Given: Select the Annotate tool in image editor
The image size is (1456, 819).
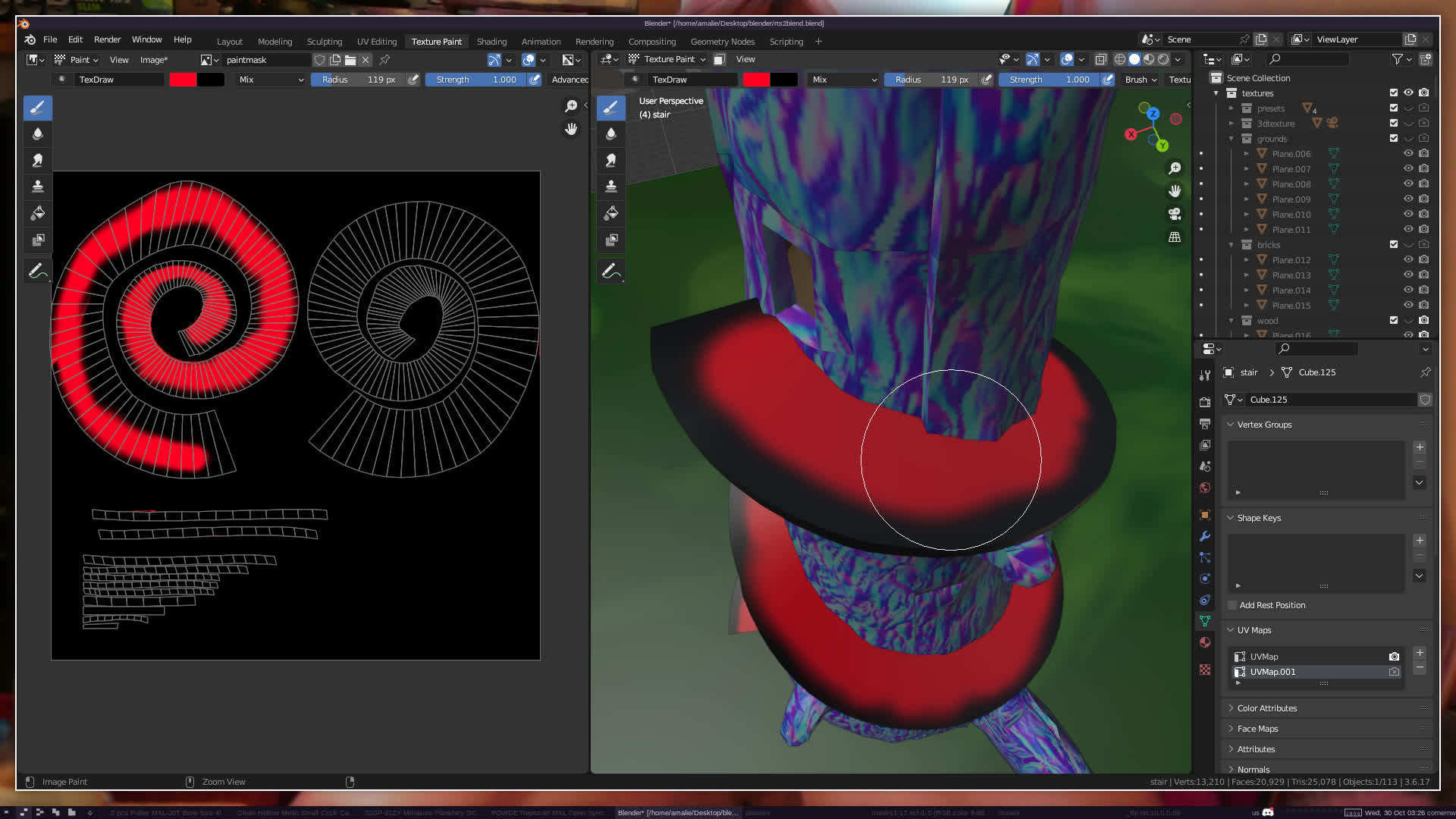Looking at the screenshot, I should (x=36, y=271).
